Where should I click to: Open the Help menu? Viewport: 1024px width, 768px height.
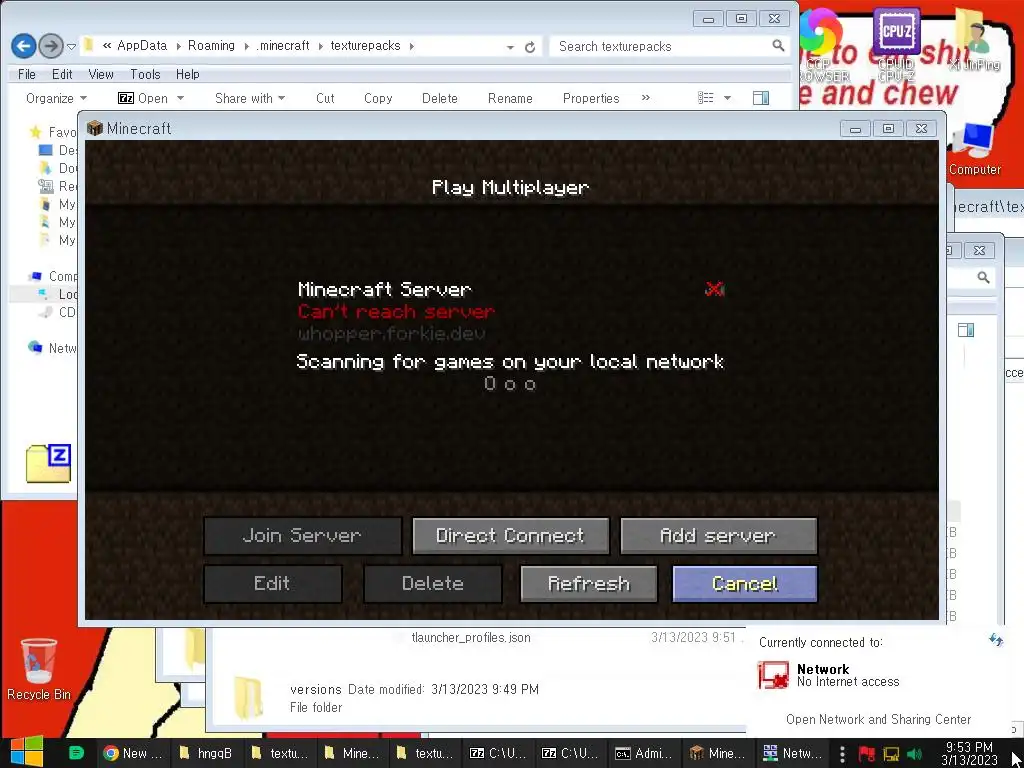coord(187,74)
